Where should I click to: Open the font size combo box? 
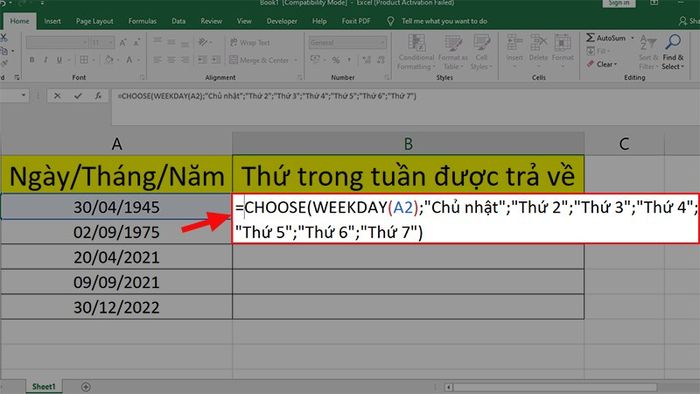tap(102, 42)
